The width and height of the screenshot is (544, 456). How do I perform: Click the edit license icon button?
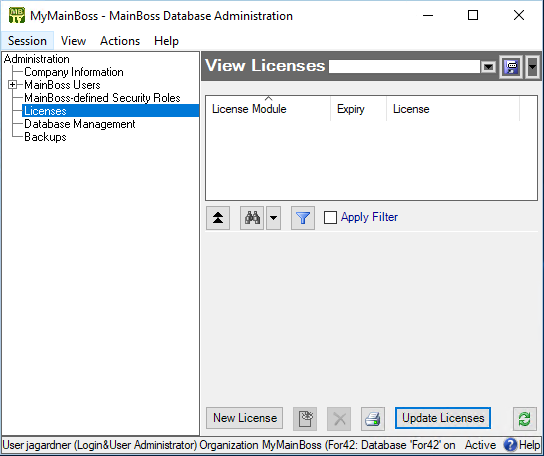(x=305, y=419)
